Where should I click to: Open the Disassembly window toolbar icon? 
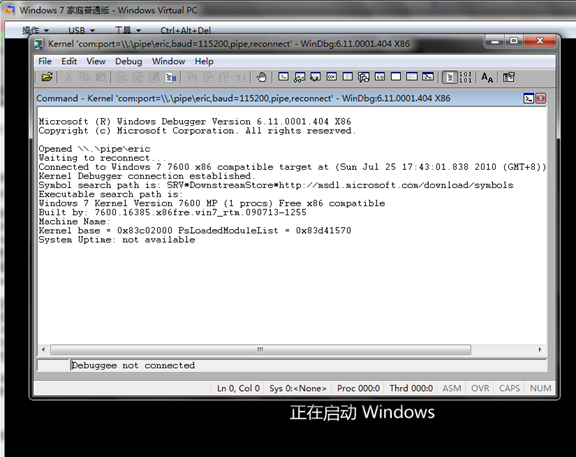[x=380, y=77]
